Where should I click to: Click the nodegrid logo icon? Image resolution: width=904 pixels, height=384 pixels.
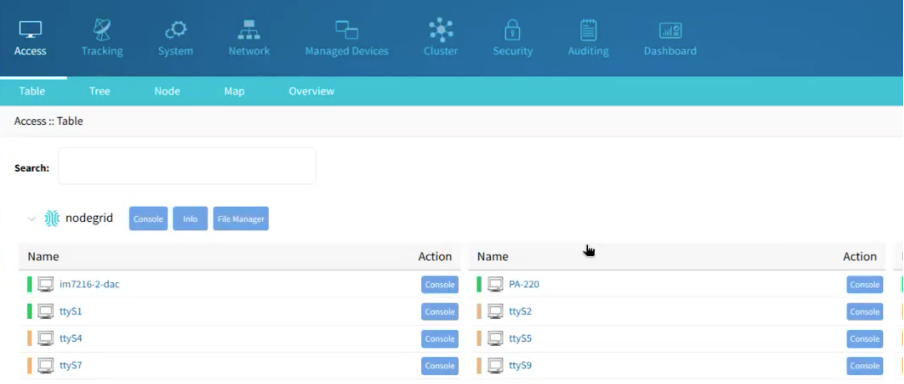pyautogui.click(x=52, y=219)
